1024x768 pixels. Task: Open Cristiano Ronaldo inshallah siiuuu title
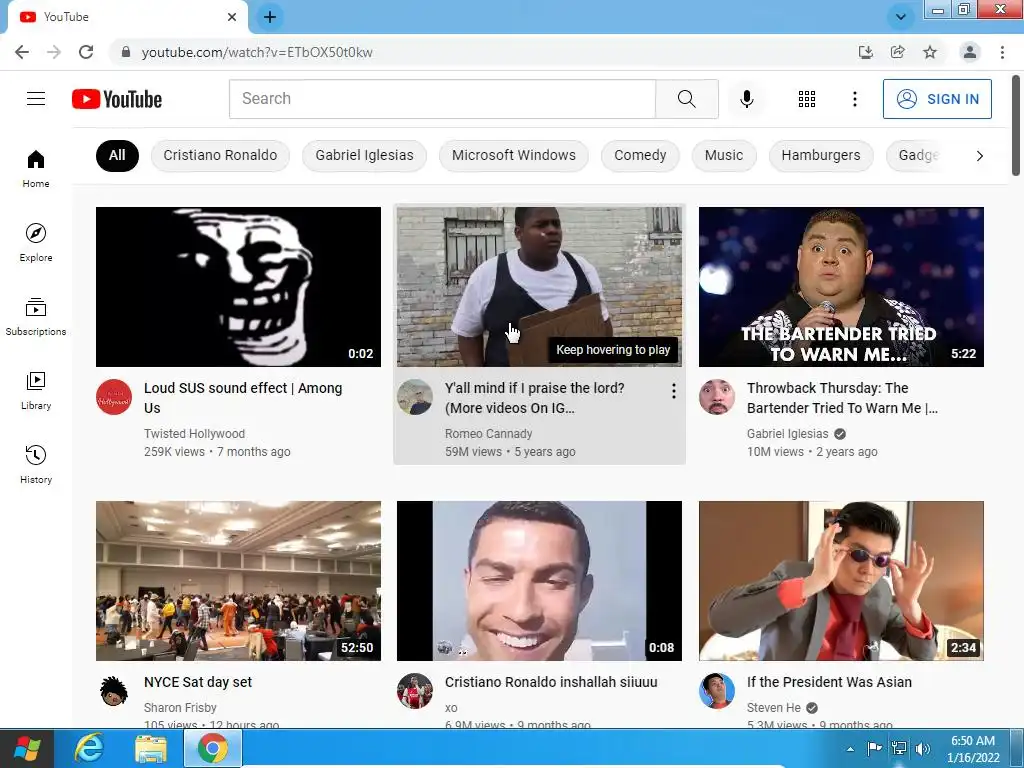point(551,682)
